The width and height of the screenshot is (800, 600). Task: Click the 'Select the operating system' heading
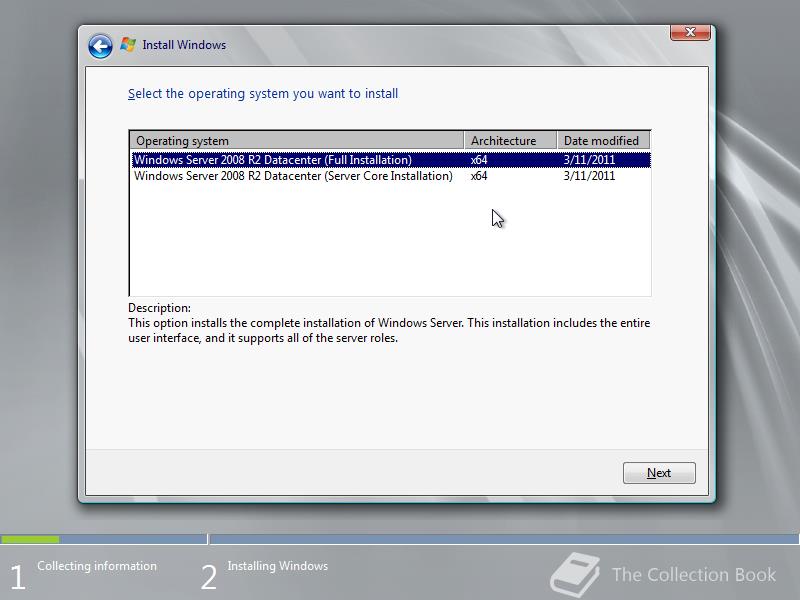[x=263, y=94]
